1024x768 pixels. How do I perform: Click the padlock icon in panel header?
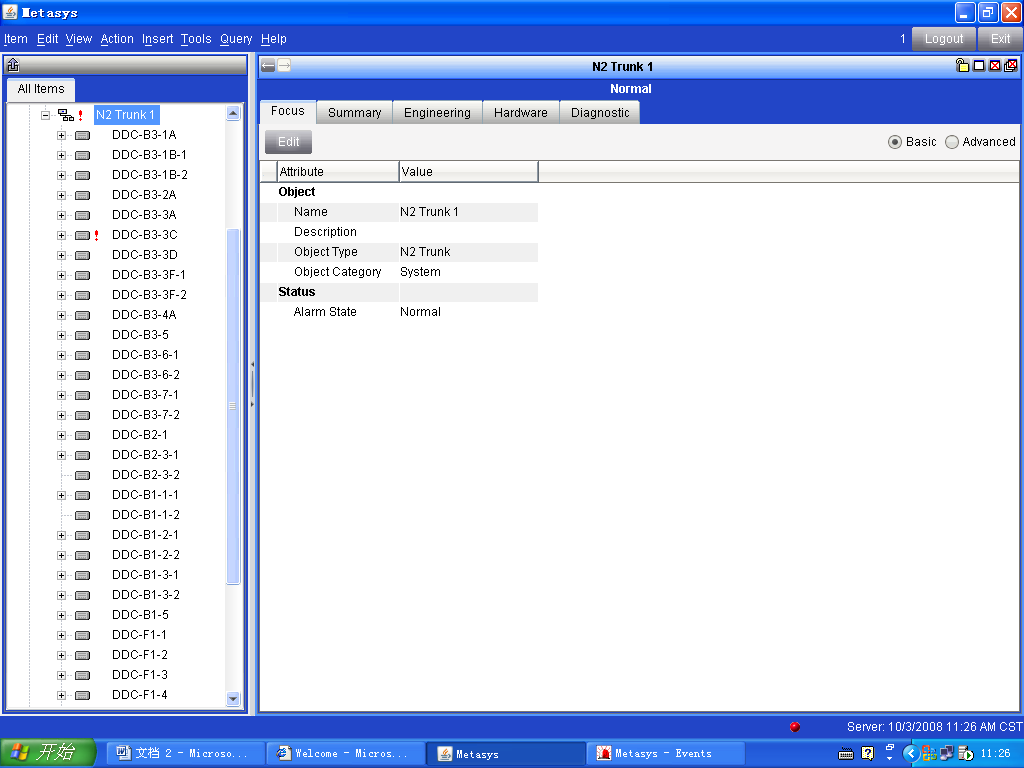pos(962,66)
